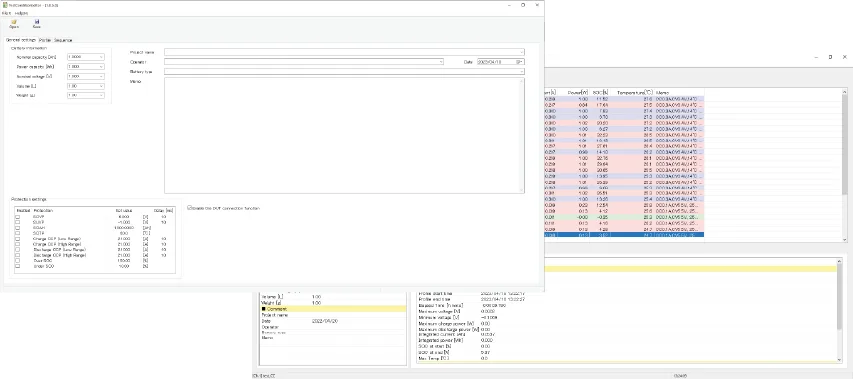Enable the SOTP protection checkbox
The width and height of the screenshot is (853, 380).
click(17, 233)
